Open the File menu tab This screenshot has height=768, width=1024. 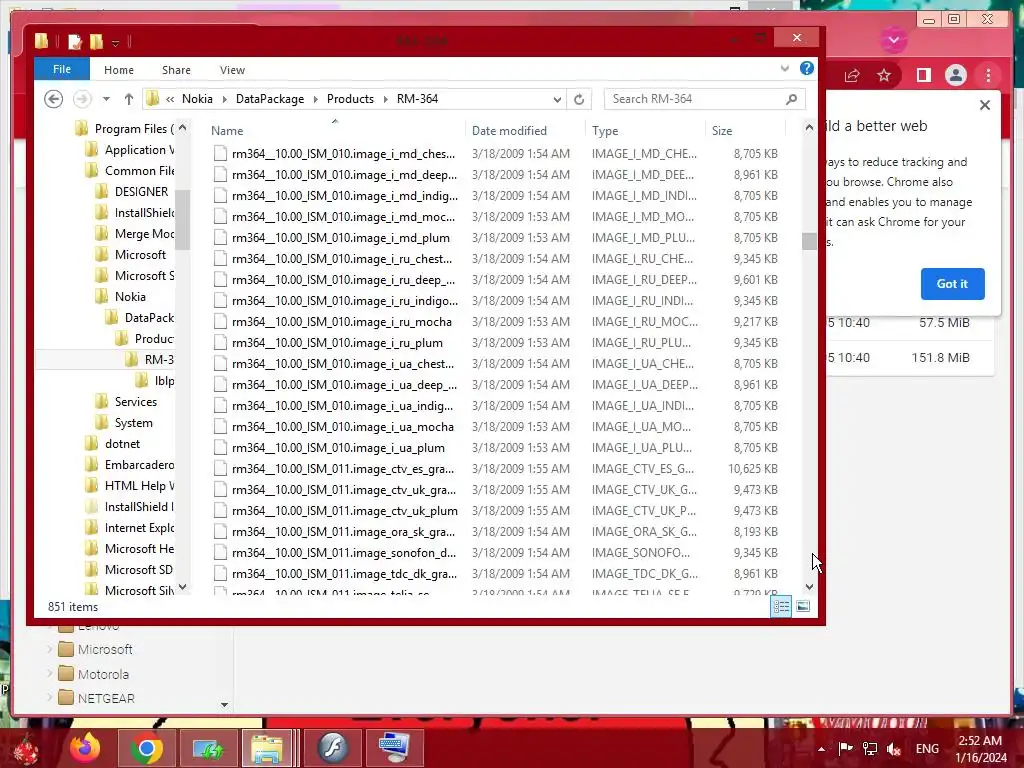click(x=62, y=69)
